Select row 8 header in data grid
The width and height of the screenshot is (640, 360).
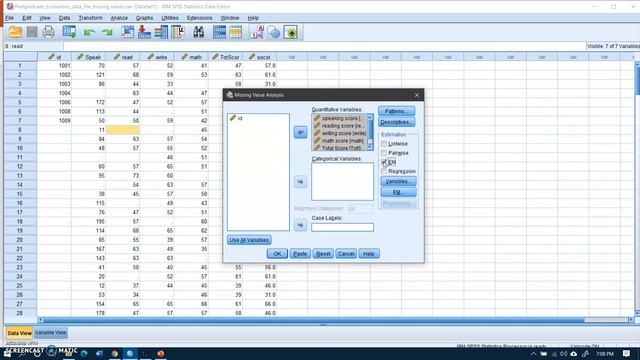click(x=20, y=130)
